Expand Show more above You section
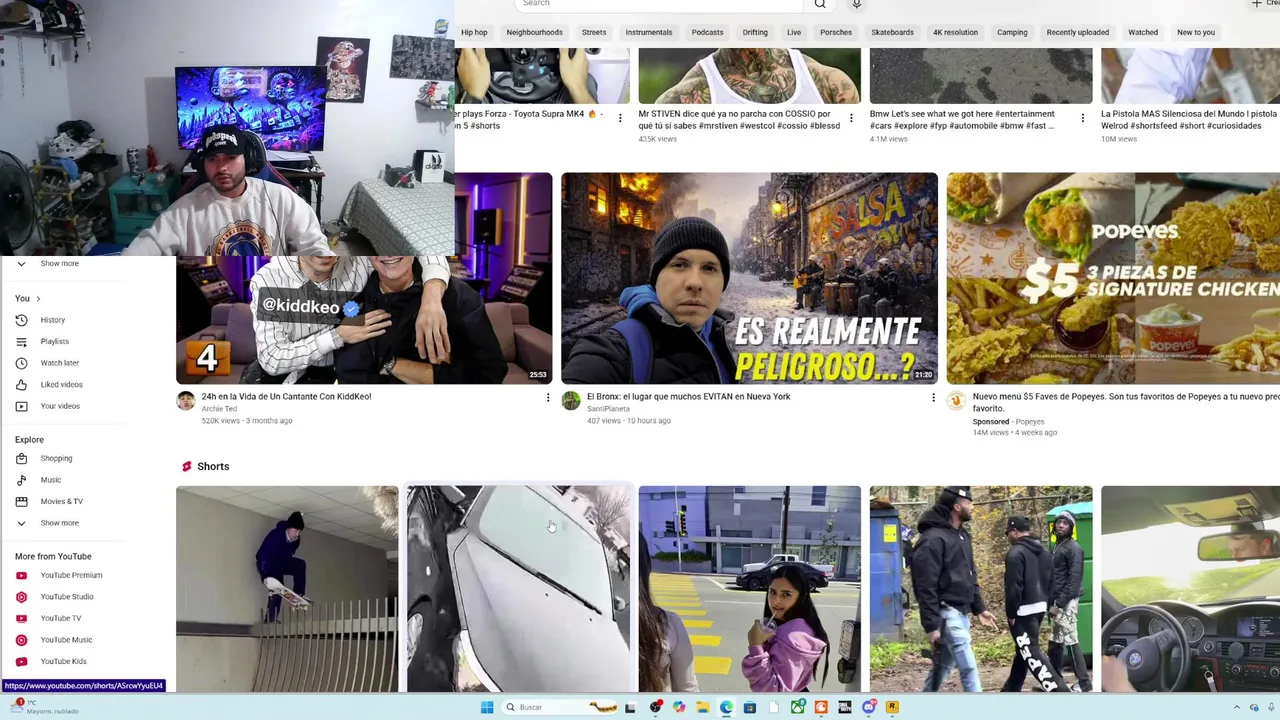1280x720 pixels. [59, 263]
